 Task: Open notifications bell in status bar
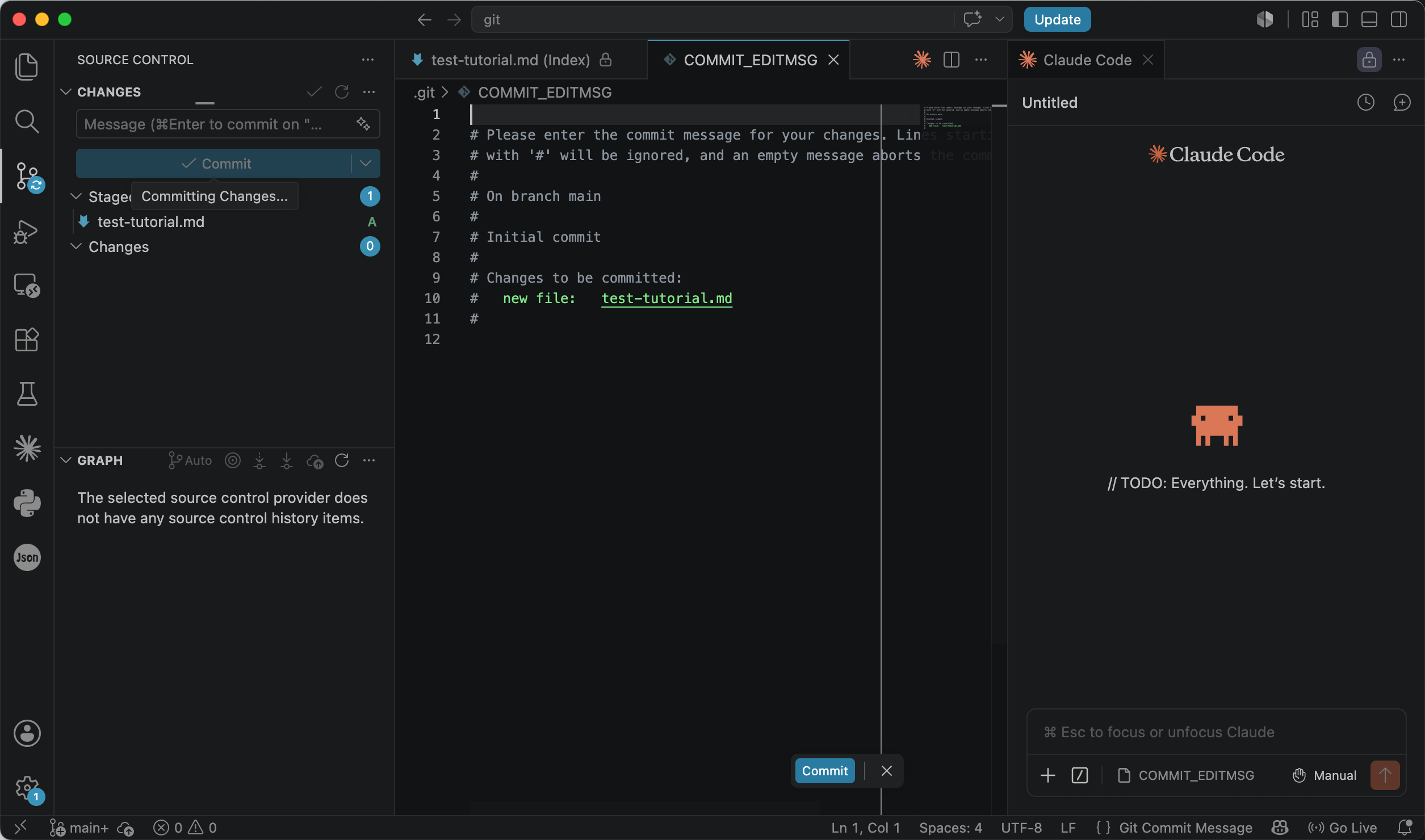(x=1405, y=828)
